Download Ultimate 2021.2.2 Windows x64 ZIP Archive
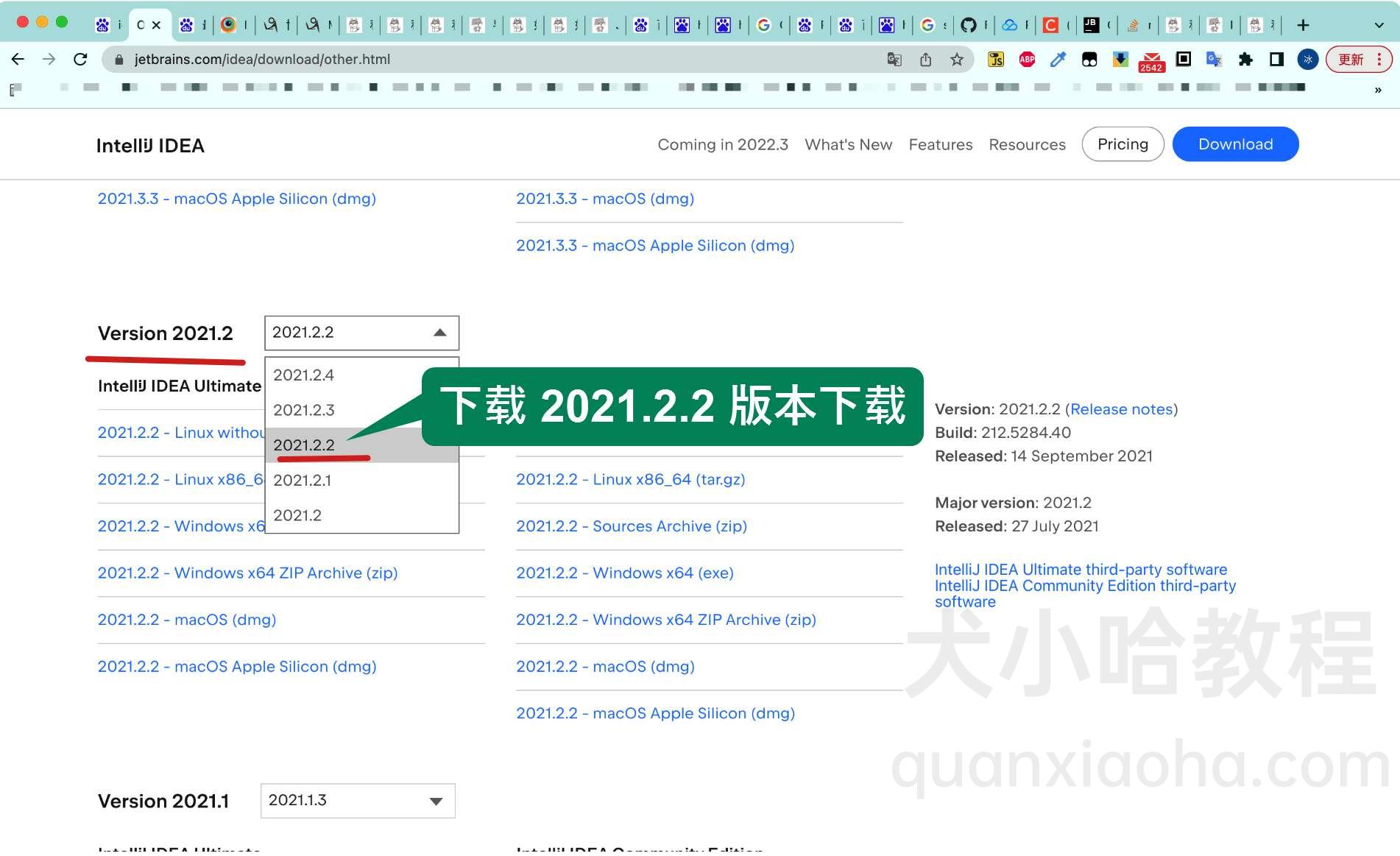Image resolution: width=1400 pixels, height=856 pixels. pyautogui.click(x=247, y=573)
